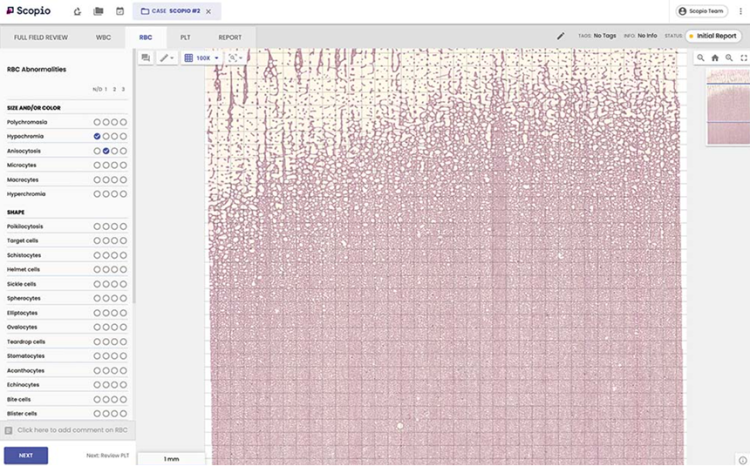
Task: Click the edit pencil icon beside Tags
Action: [561, 36]
